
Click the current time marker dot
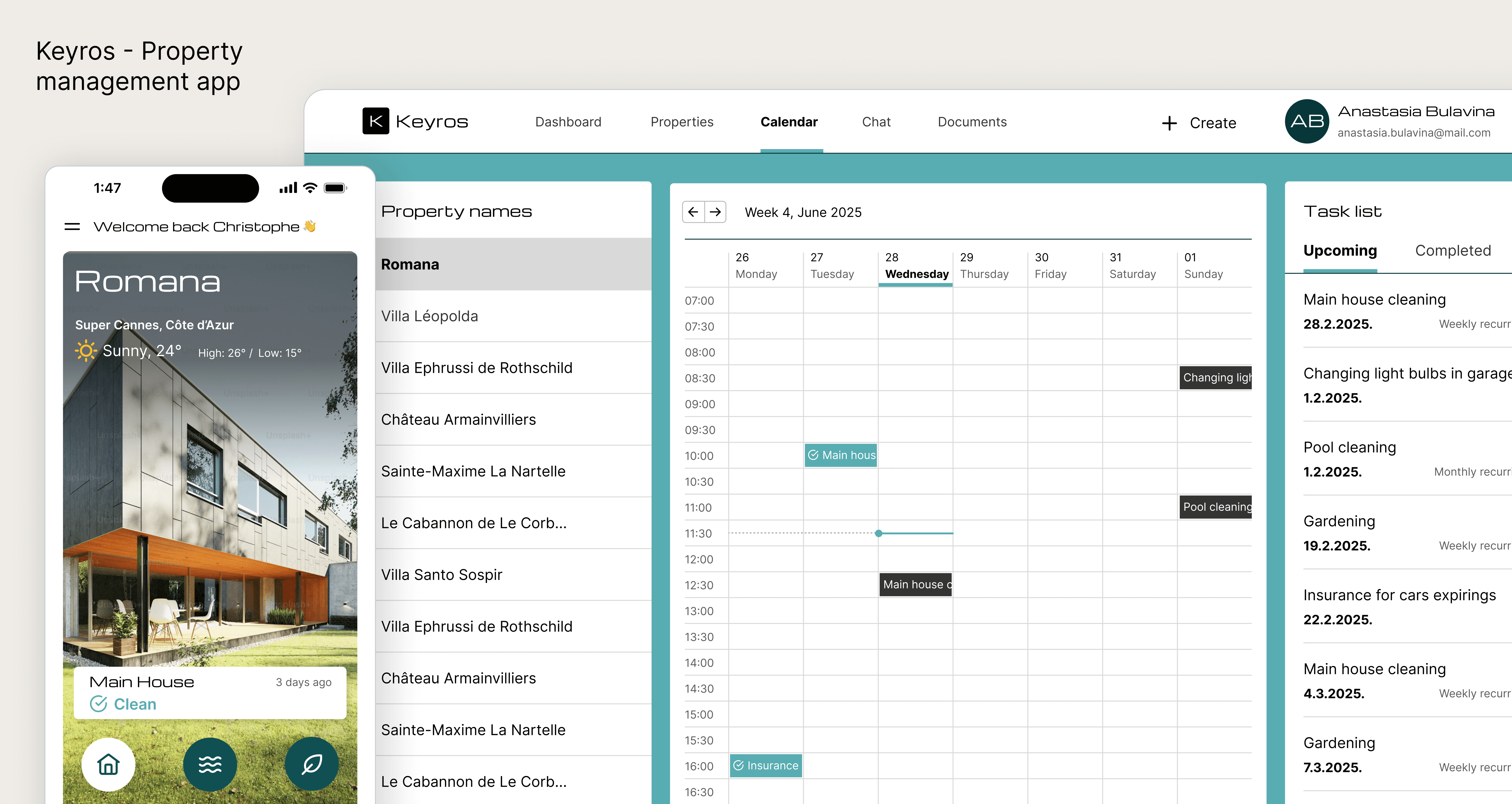tap(878, 533)
